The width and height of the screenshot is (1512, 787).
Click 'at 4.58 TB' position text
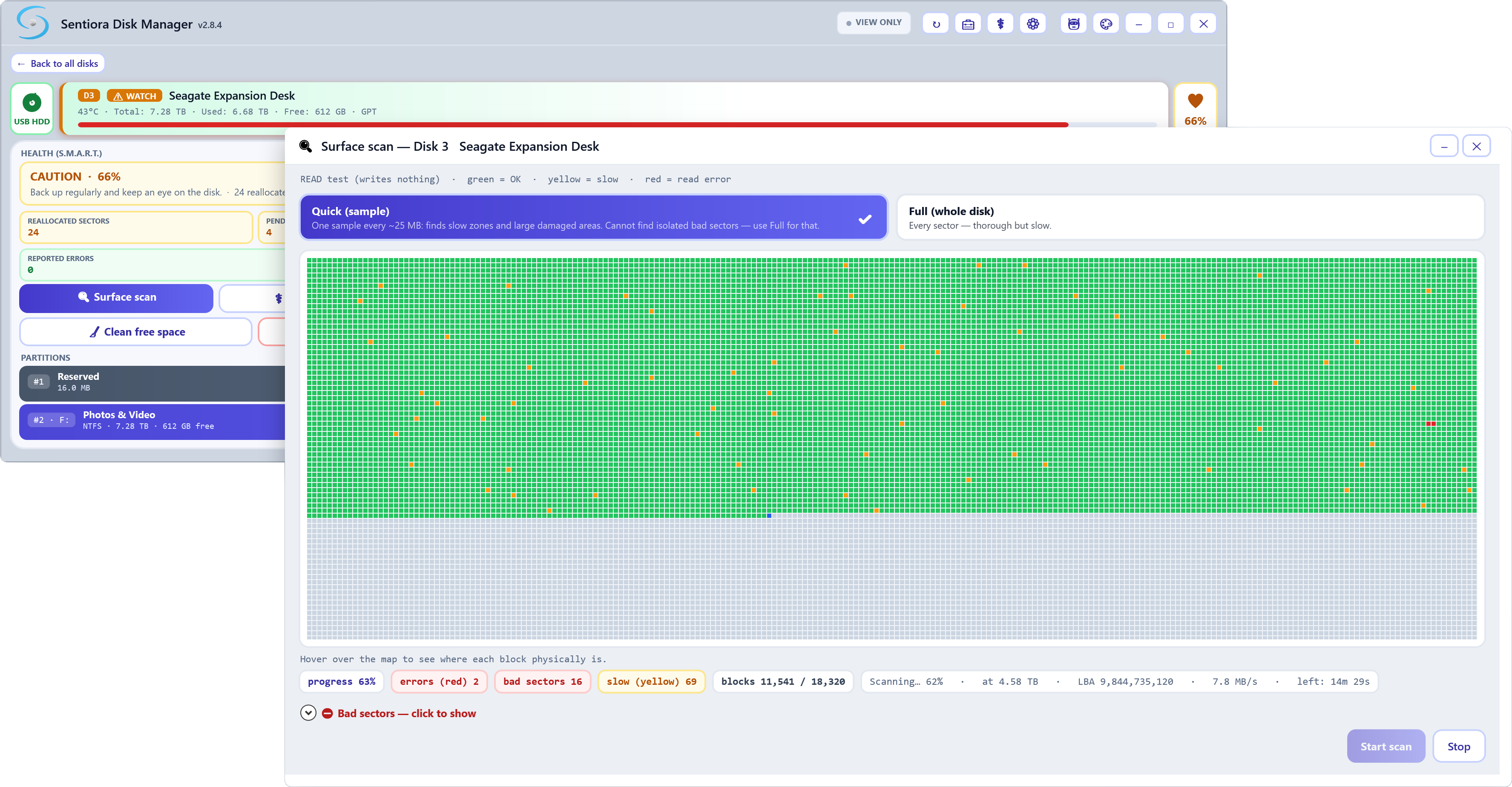pos(1009,681)
